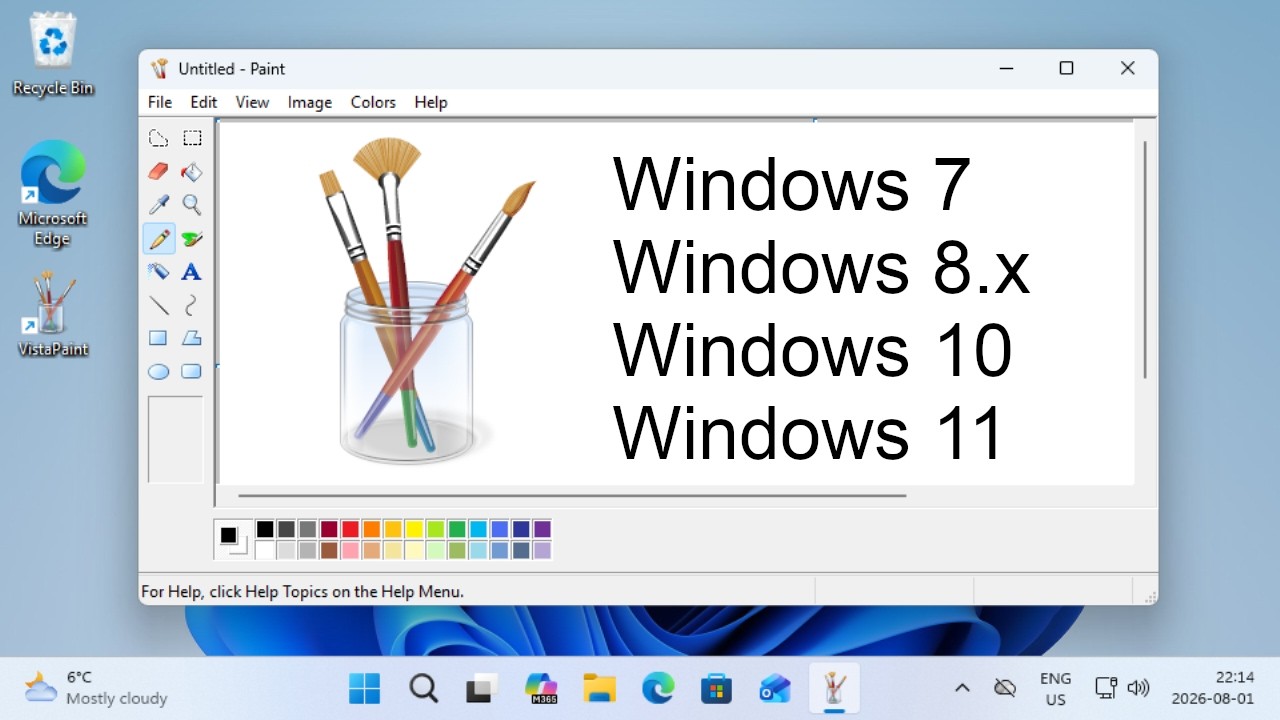This screenshot has height=720, width=1280.
Task: Click the "Untitled - Paint" window title
Action: tap(231, 69)
